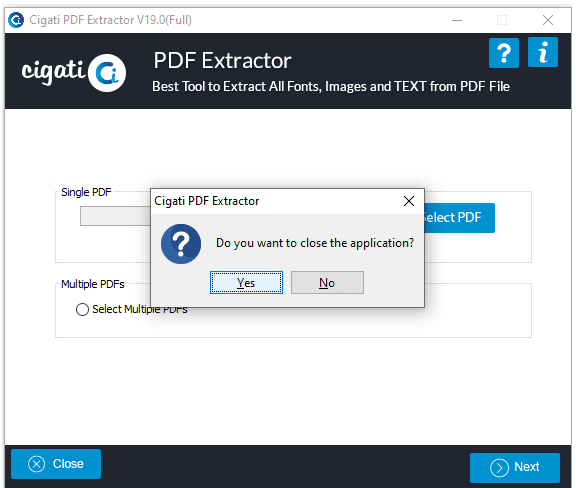Confirm closing by choosing Yes
Image resolution: width=576 pixels, height=488 pixels.
pyautogui.click(x=246, y=283)
